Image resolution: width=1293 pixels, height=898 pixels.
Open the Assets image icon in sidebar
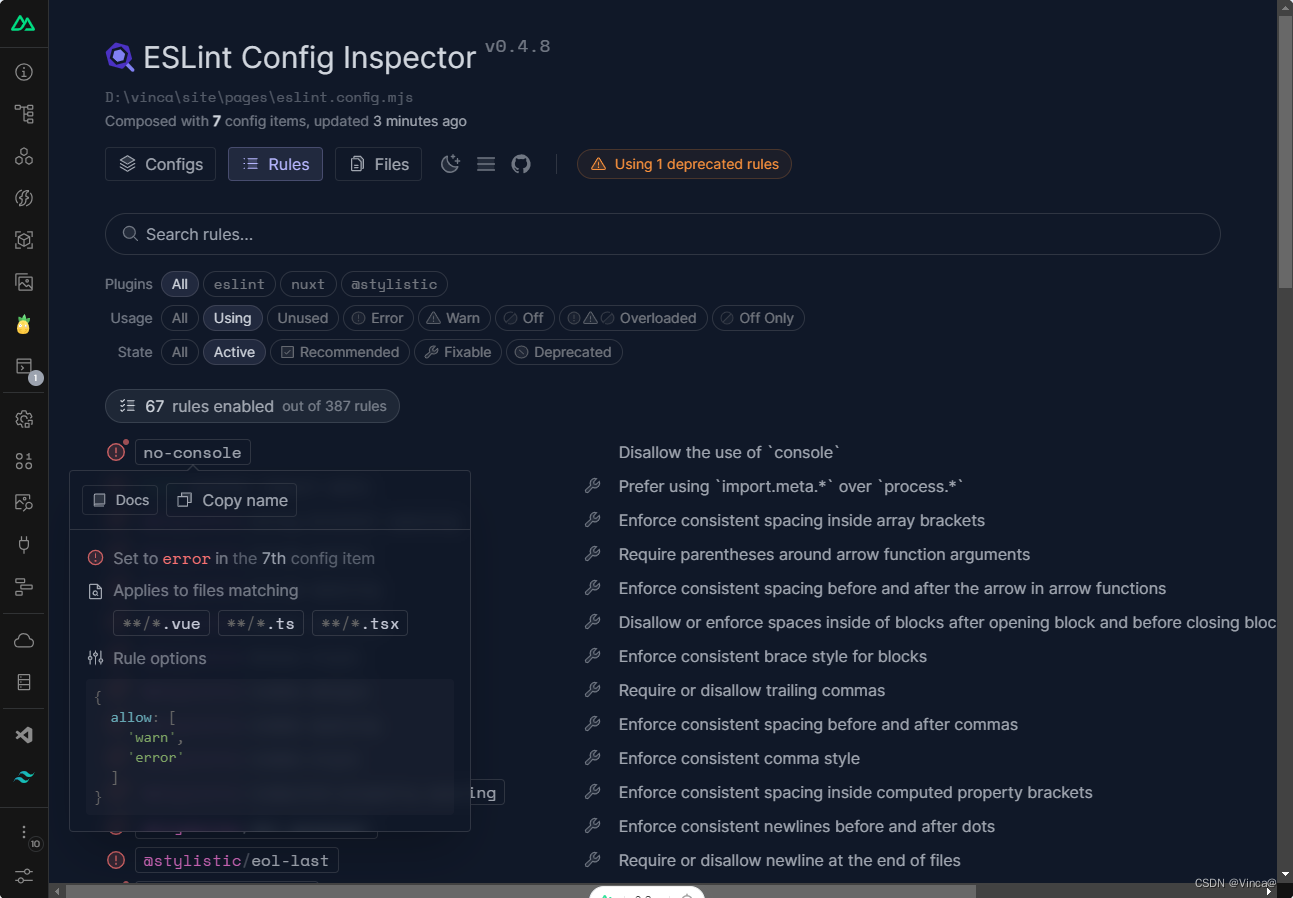(24, 283)
